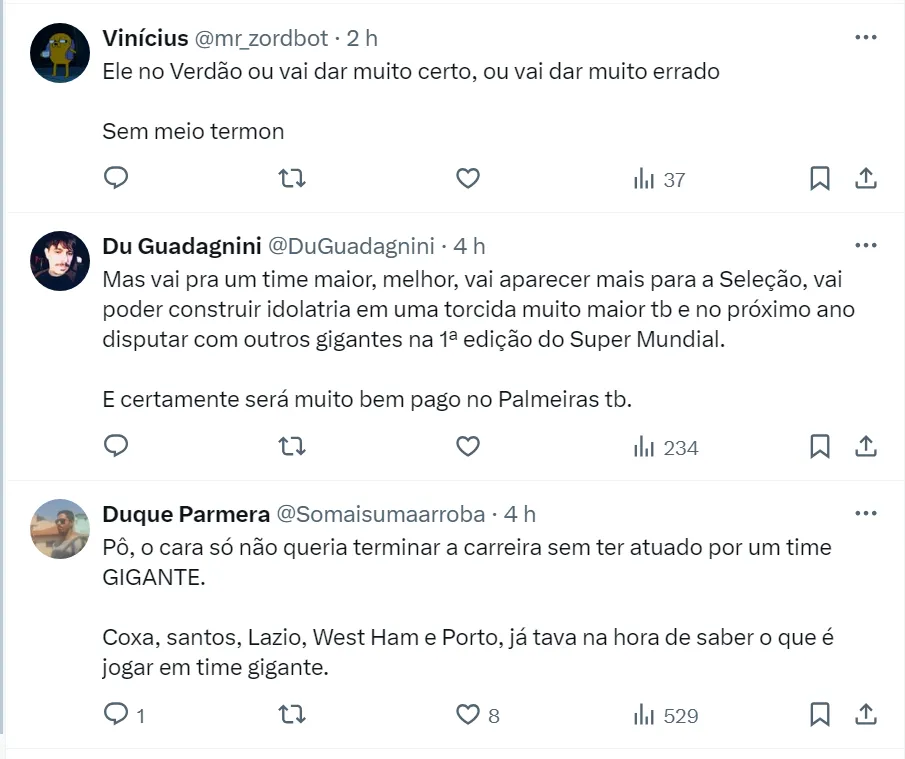This screenshot has height=759, width=905.
Task: Reply to Du Guadagnini's tweet
Action: [x=117, y=447]
